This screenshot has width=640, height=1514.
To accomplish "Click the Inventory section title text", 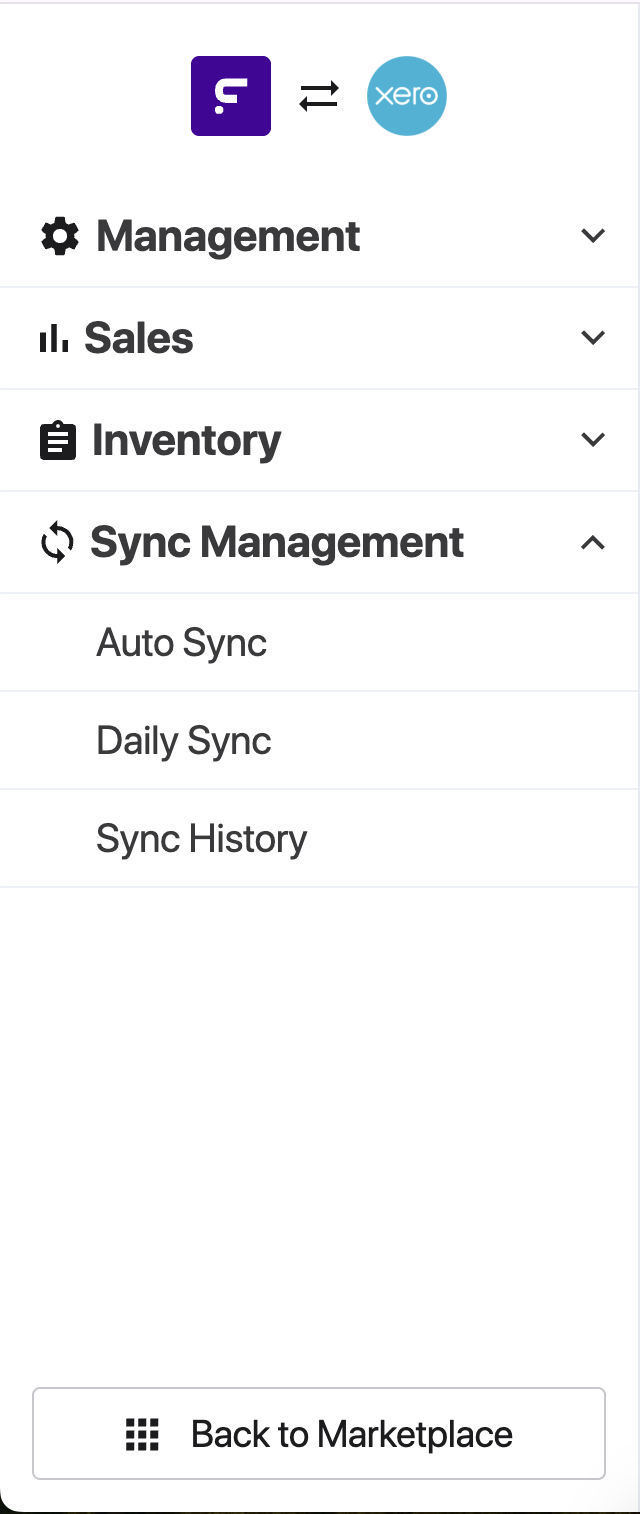I will (187, 441).
